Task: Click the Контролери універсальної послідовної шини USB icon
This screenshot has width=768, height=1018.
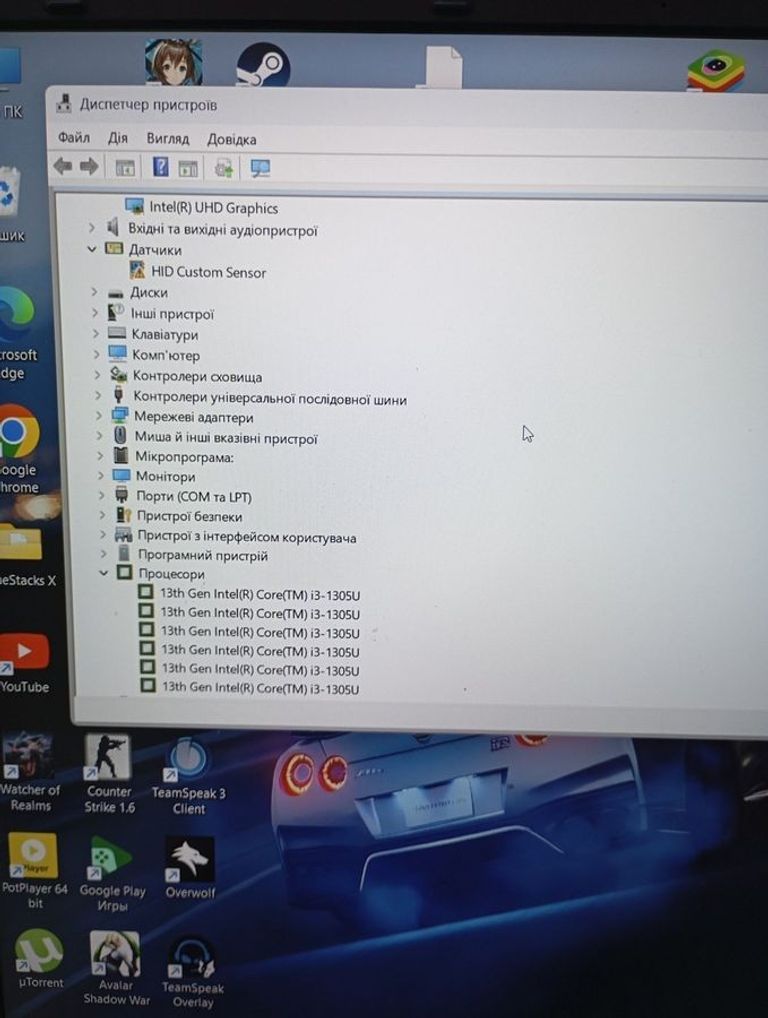Action: [118, 395]
